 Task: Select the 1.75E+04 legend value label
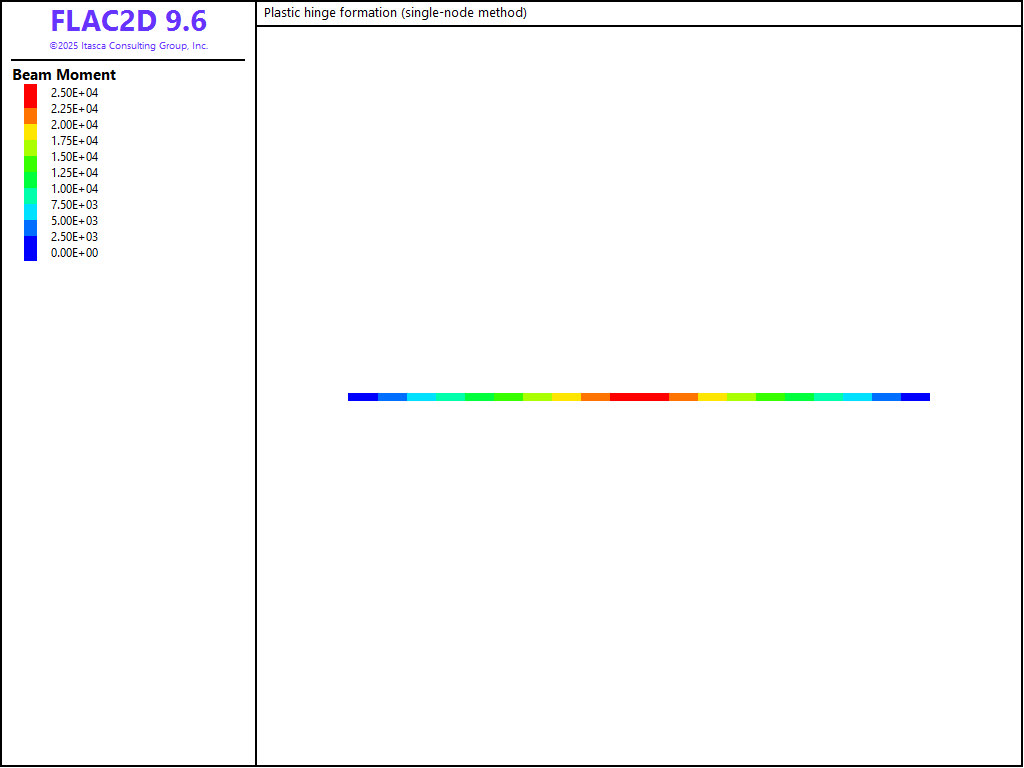(75, 141)
